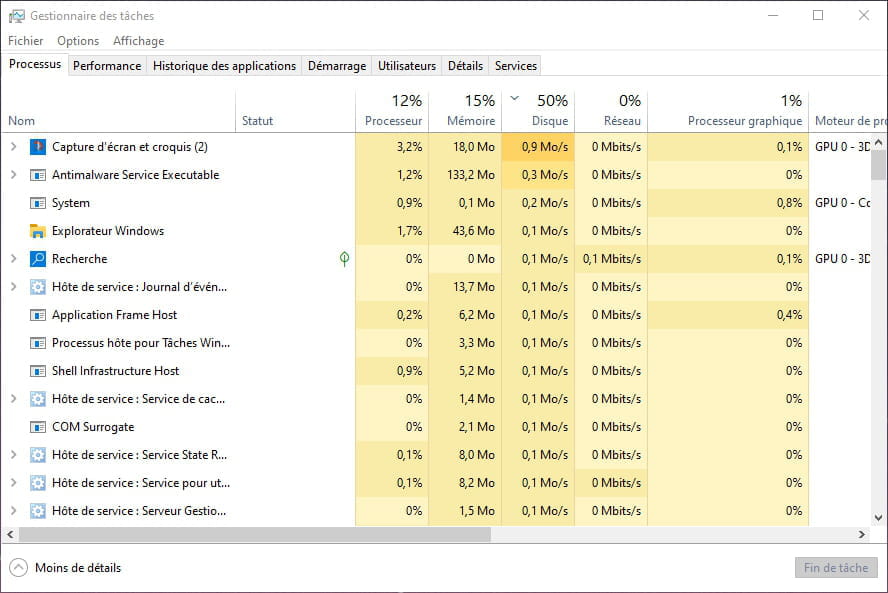Expand Hôte de service : Service State R...
Screen dimensions: 888x593
click(x=14, y=455)
